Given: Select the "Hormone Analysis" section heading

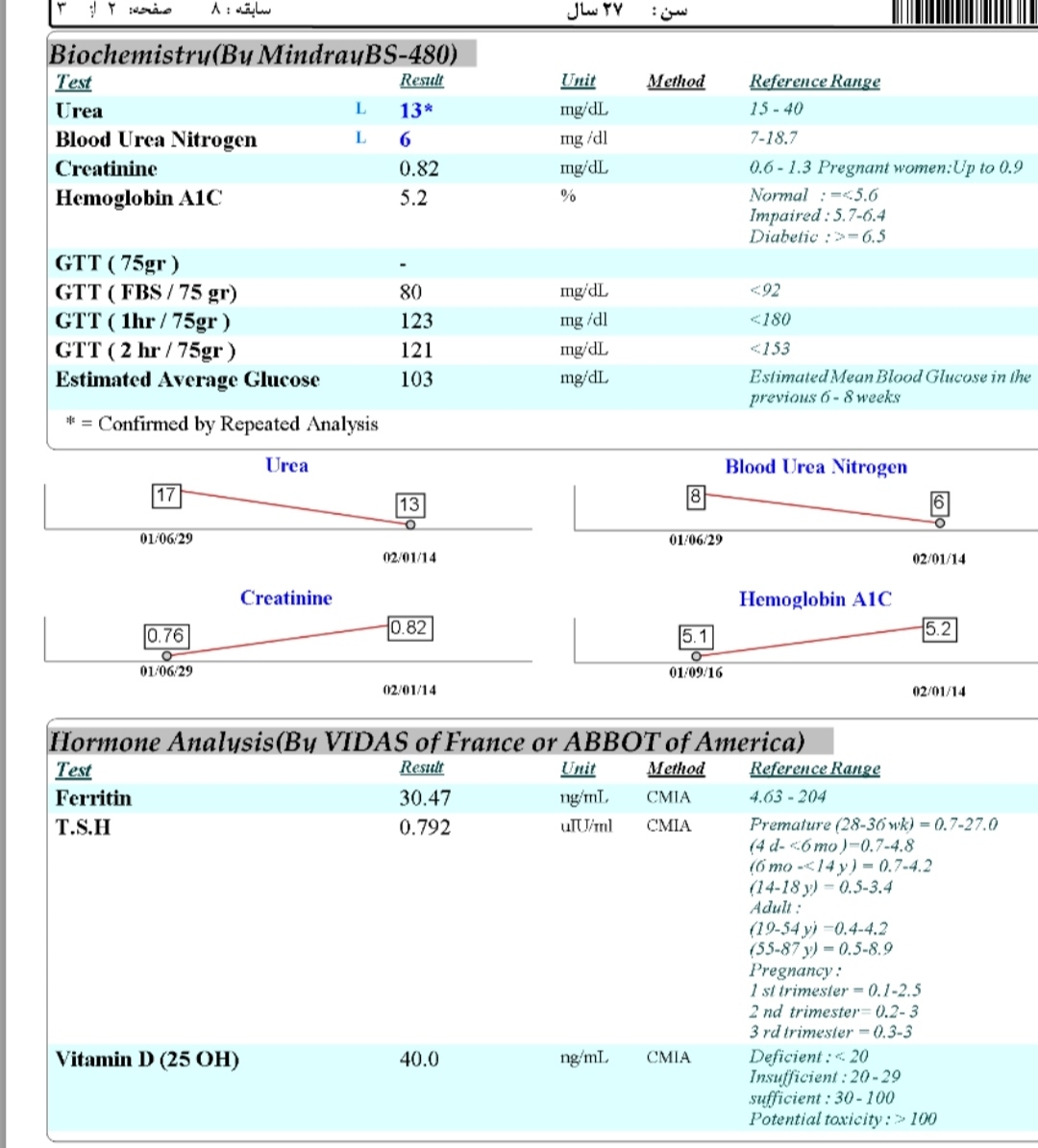Looking at the screenshot, I should (427, 742).
